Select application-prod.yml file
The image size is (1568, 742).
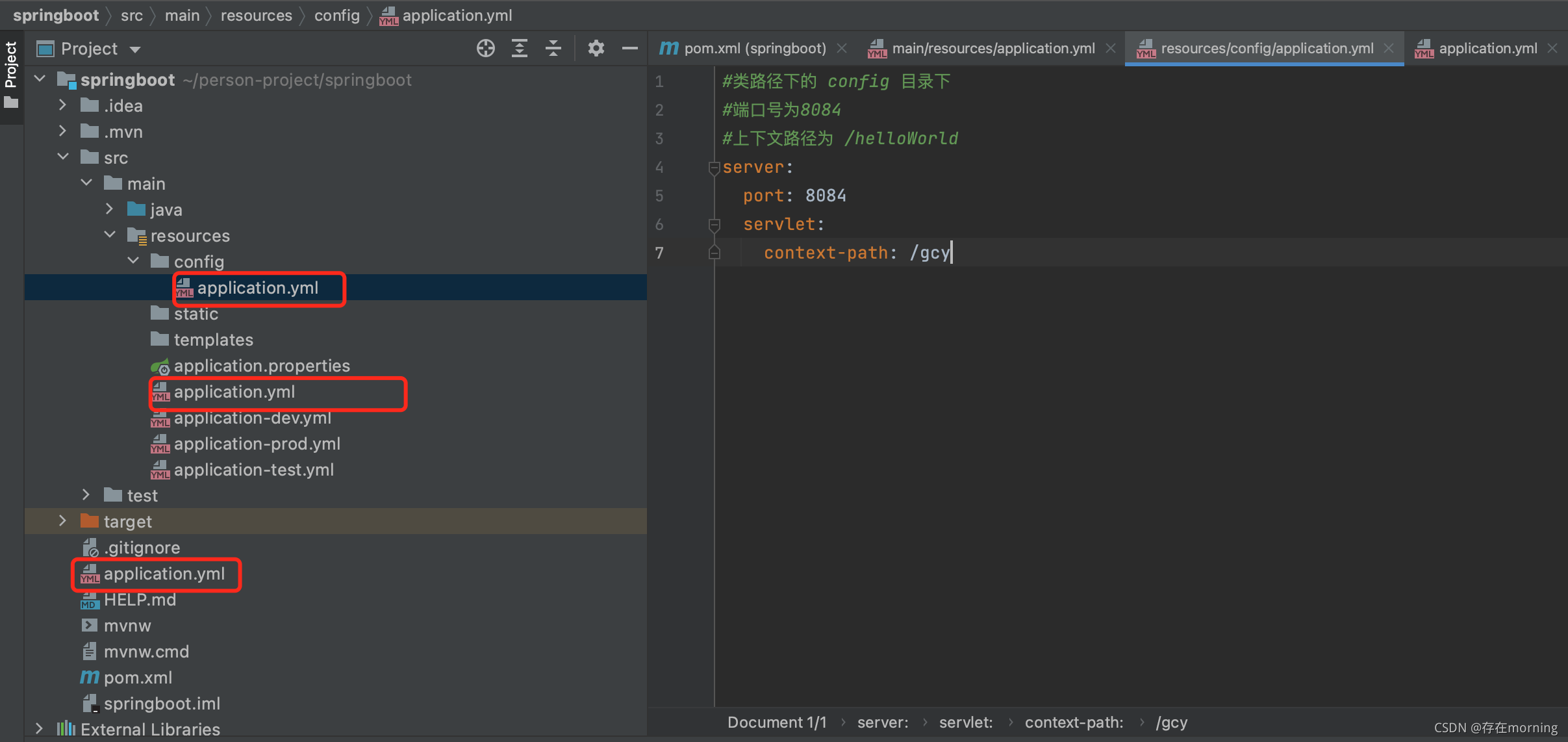pos(257,444)
